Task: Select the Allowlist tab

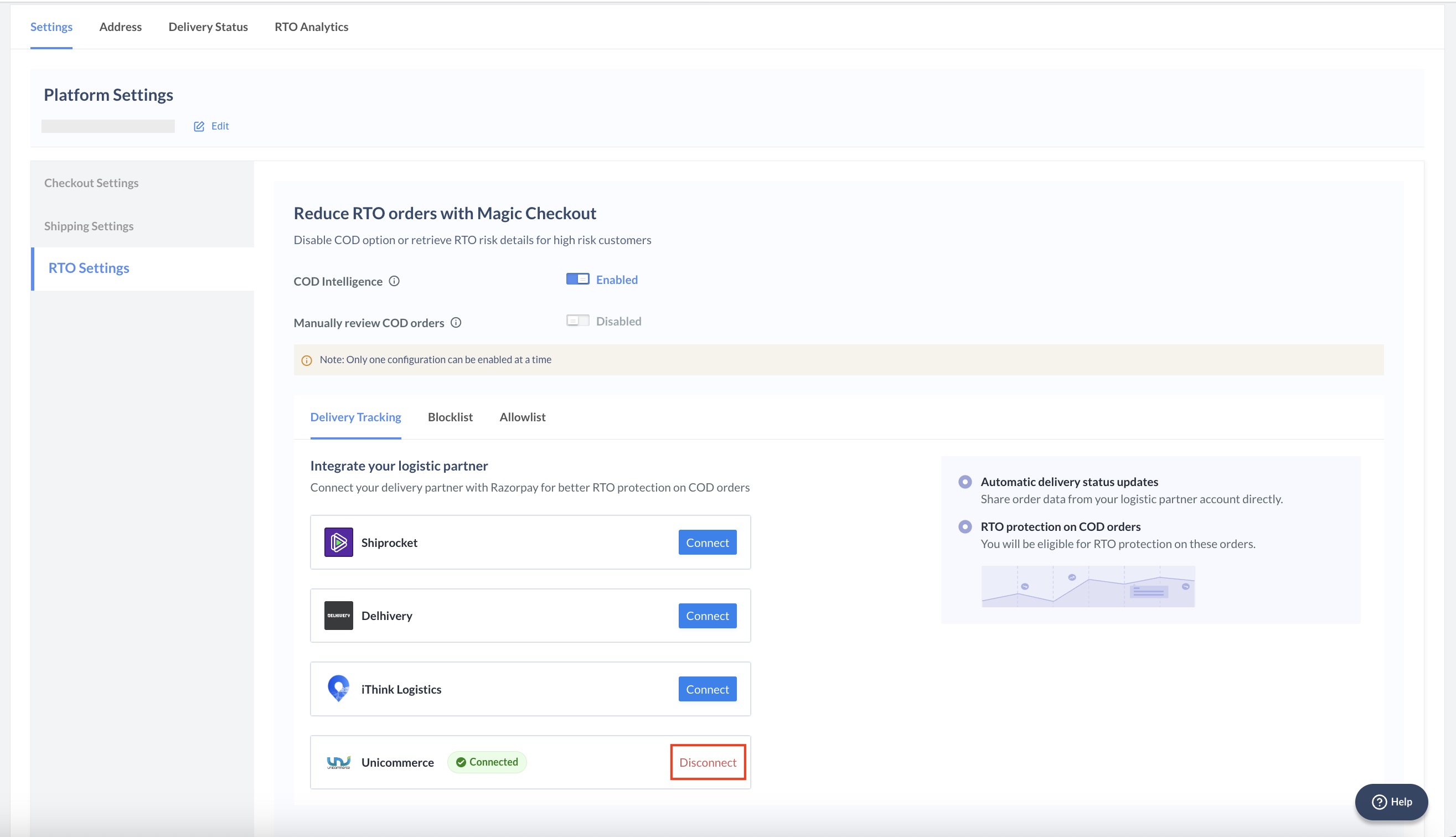Action: (x=522, y=417)
